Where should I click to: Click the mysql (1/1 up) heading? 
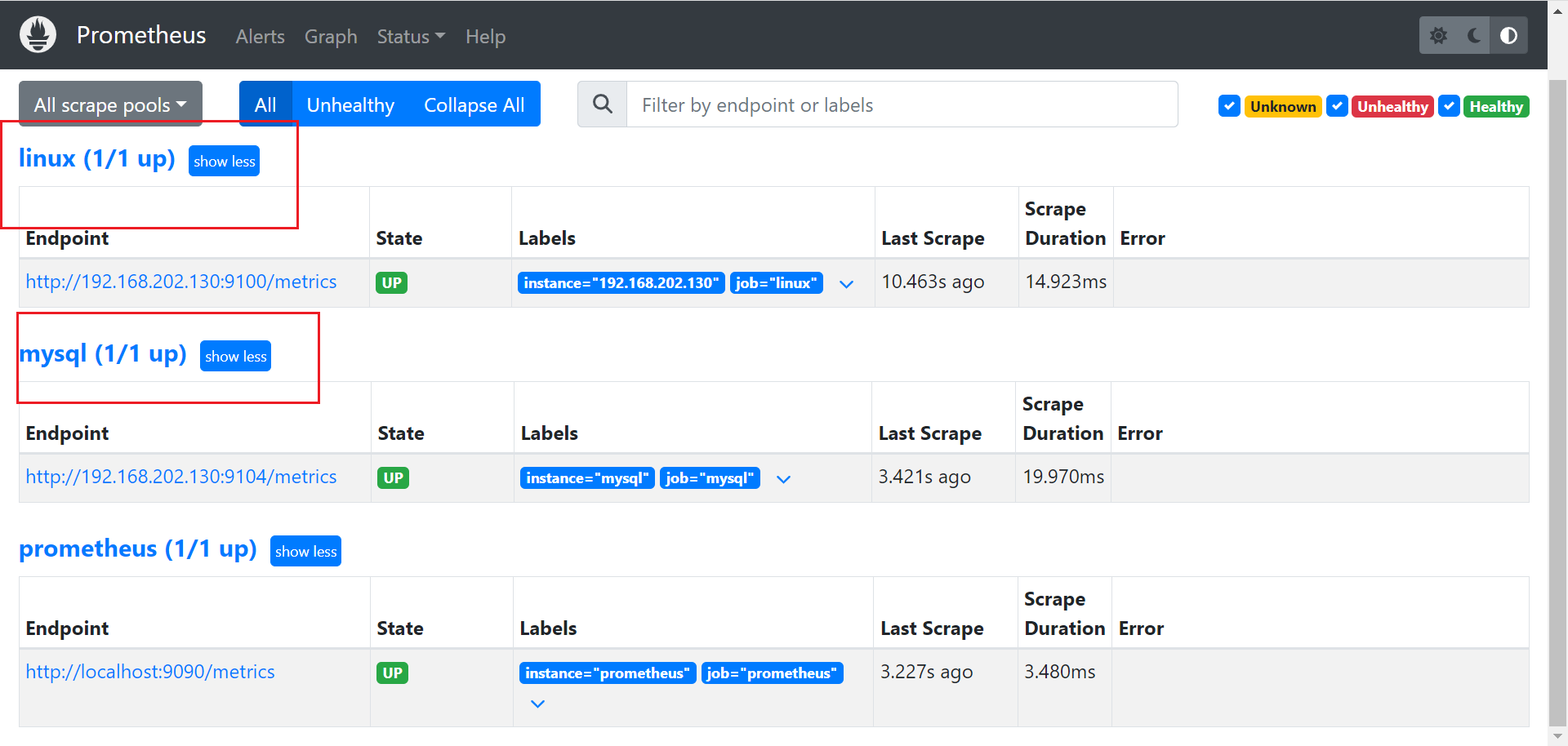(x=103, y=353)
